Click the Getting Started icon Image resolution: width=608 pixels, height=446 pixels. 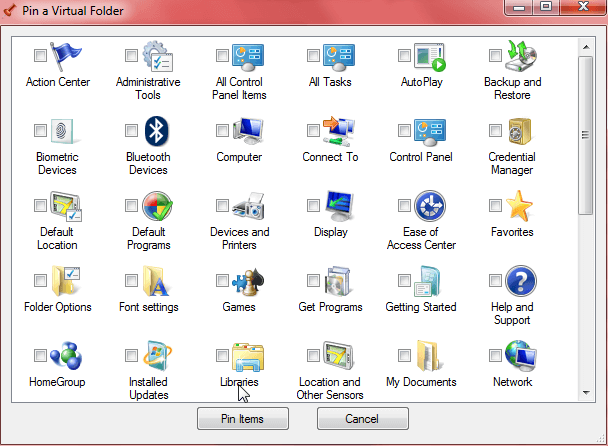[x=429, y=281]
